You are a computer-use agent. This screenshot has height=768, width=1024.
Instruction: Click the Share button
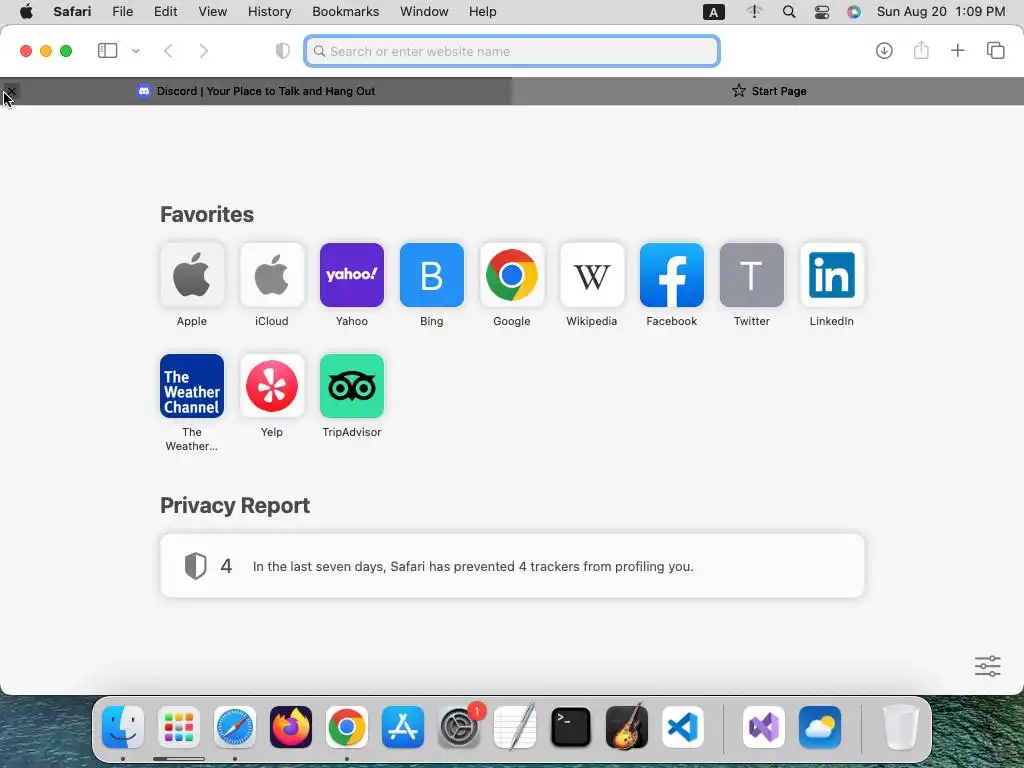[921, 50]
